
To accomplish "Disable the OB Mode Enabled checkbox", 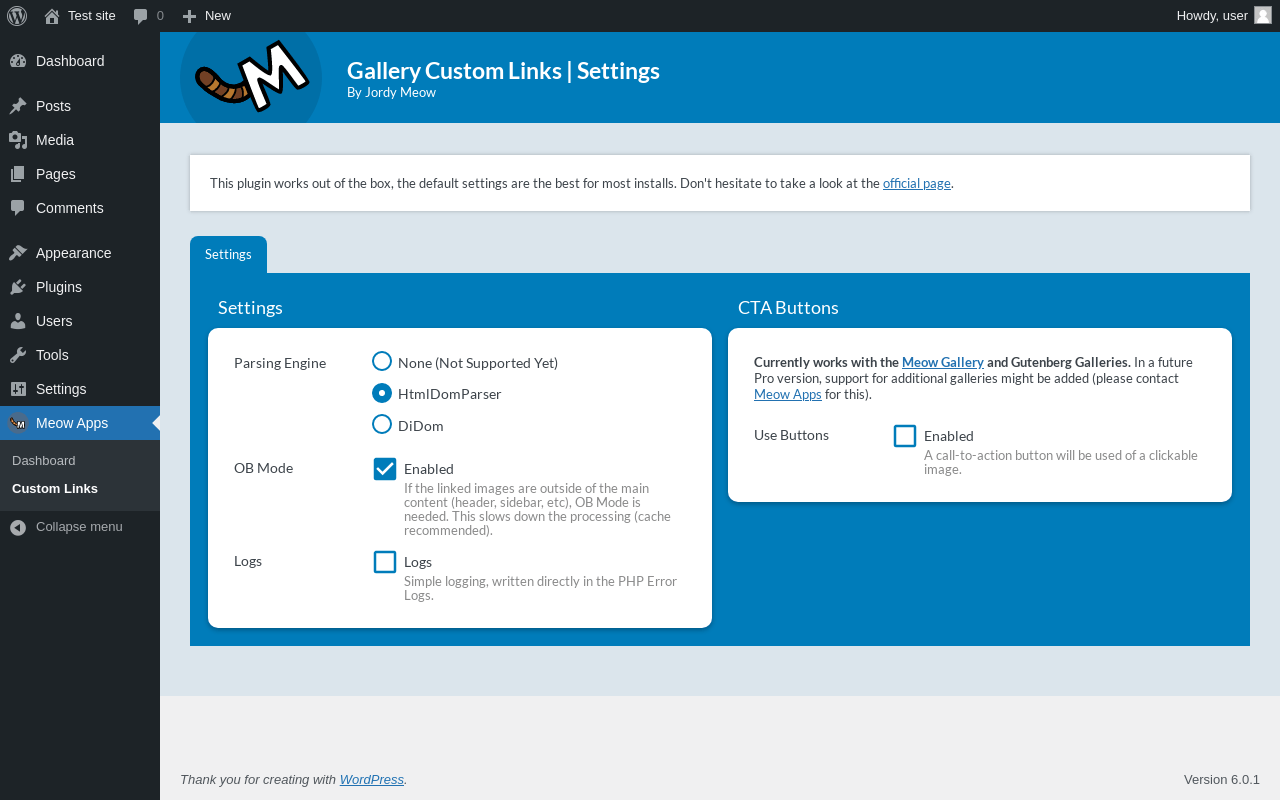I will tap(385, 469).
